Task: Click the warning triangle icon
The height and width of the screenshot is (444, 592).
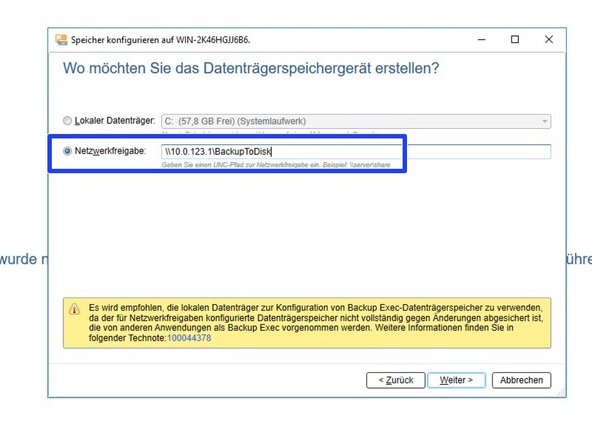Action: (74, 309)
